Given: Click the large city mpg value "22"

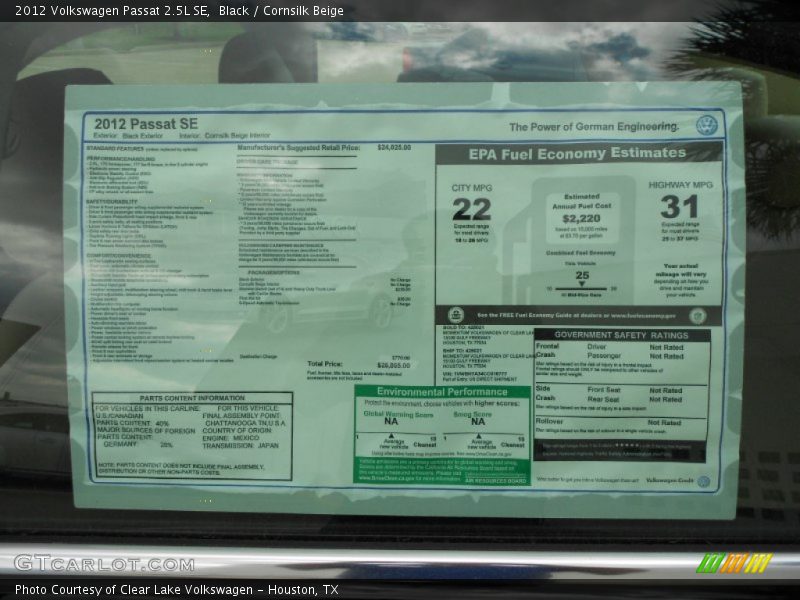Looking at the screenshot, I should coord(471,210).
